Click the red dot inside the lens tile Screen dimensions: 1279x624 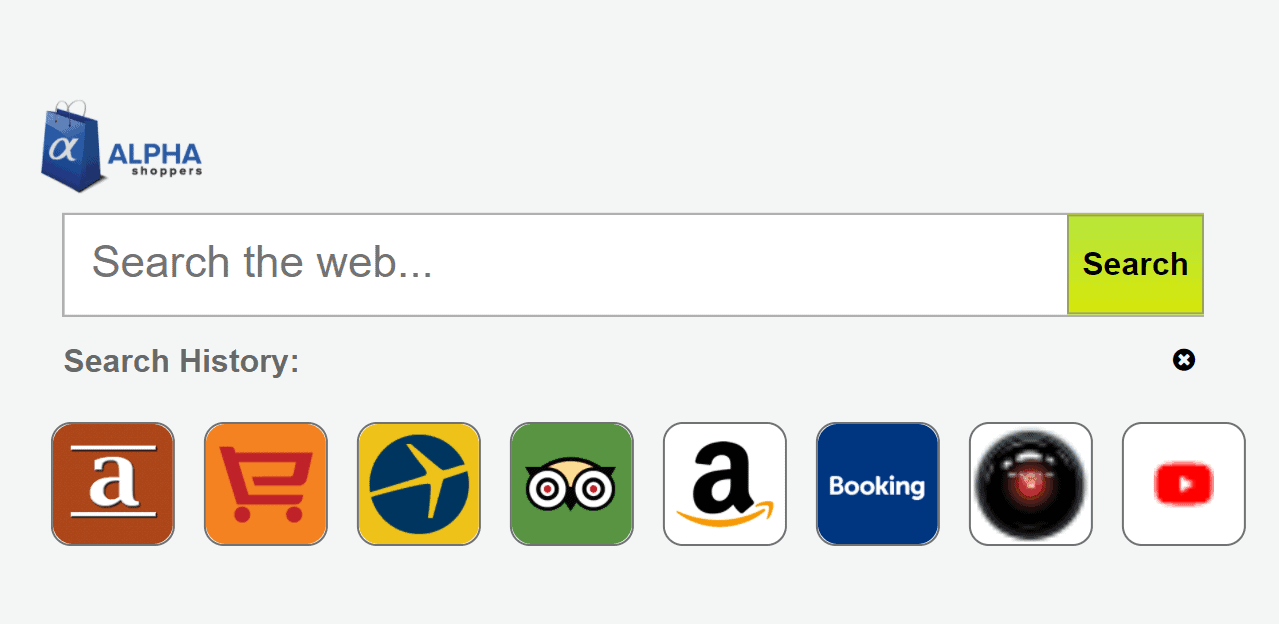pos(1031,486)
